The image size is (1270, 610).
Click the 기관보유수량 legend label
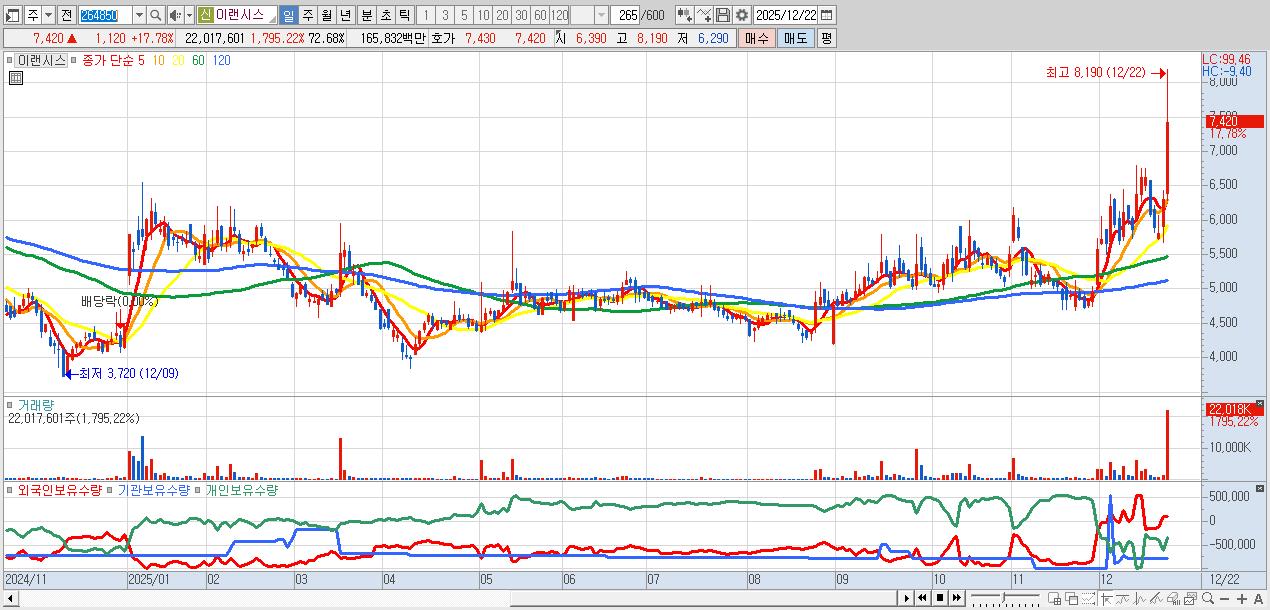152,491
